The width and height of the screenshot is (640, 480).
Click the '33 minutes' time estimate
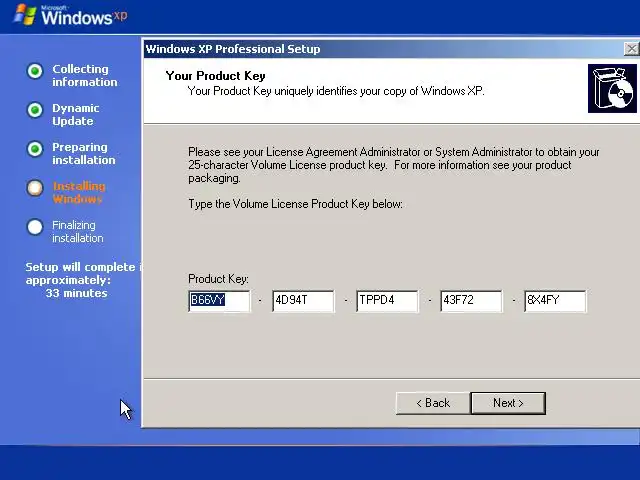76,293
